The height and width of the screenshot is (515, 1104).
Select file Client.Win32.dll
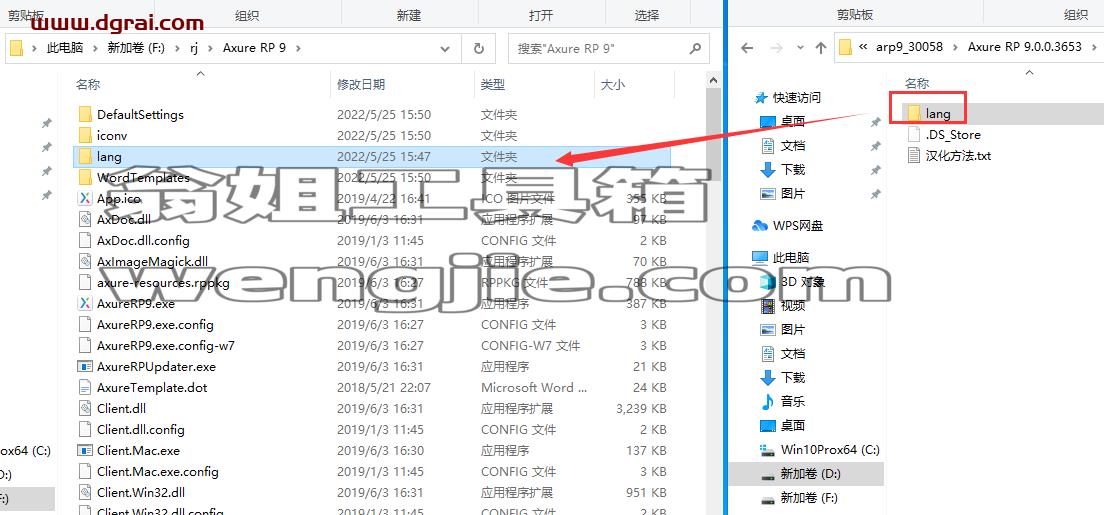[141, 492]
